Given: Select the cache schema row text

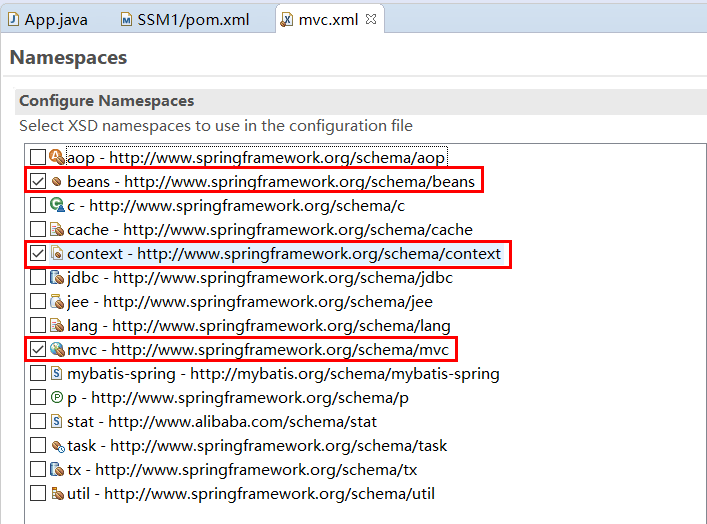Looking at the screenshot, I should [x=270, y=230].
